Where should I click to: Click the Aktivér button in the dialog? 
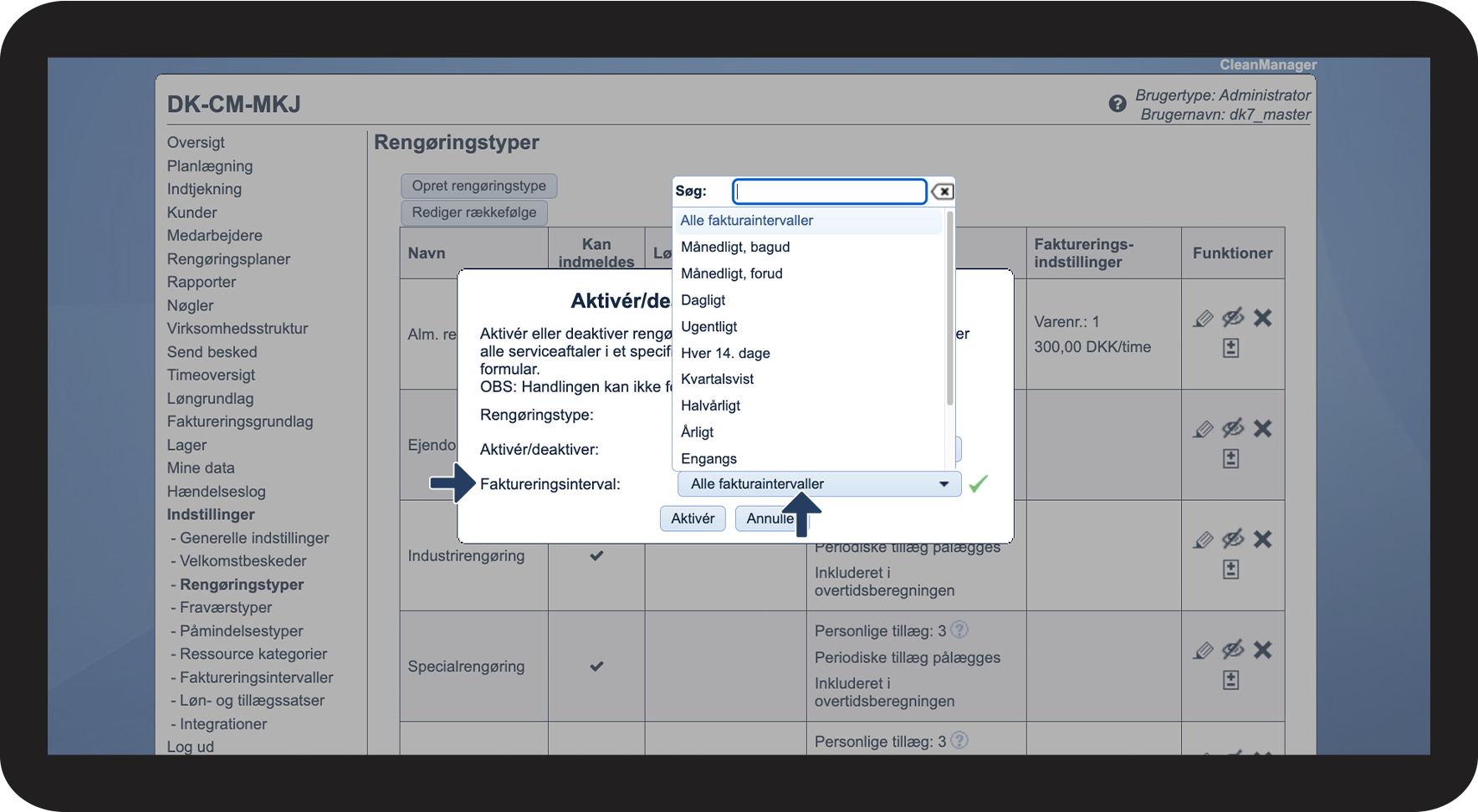pyautogui.click(x=693, y=518)
